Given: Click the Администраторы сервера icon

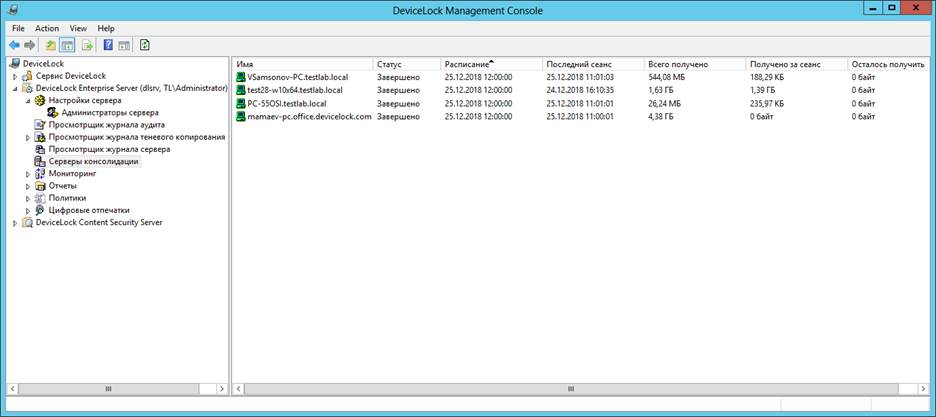Looking at the screenshot, I should (53, 112).
